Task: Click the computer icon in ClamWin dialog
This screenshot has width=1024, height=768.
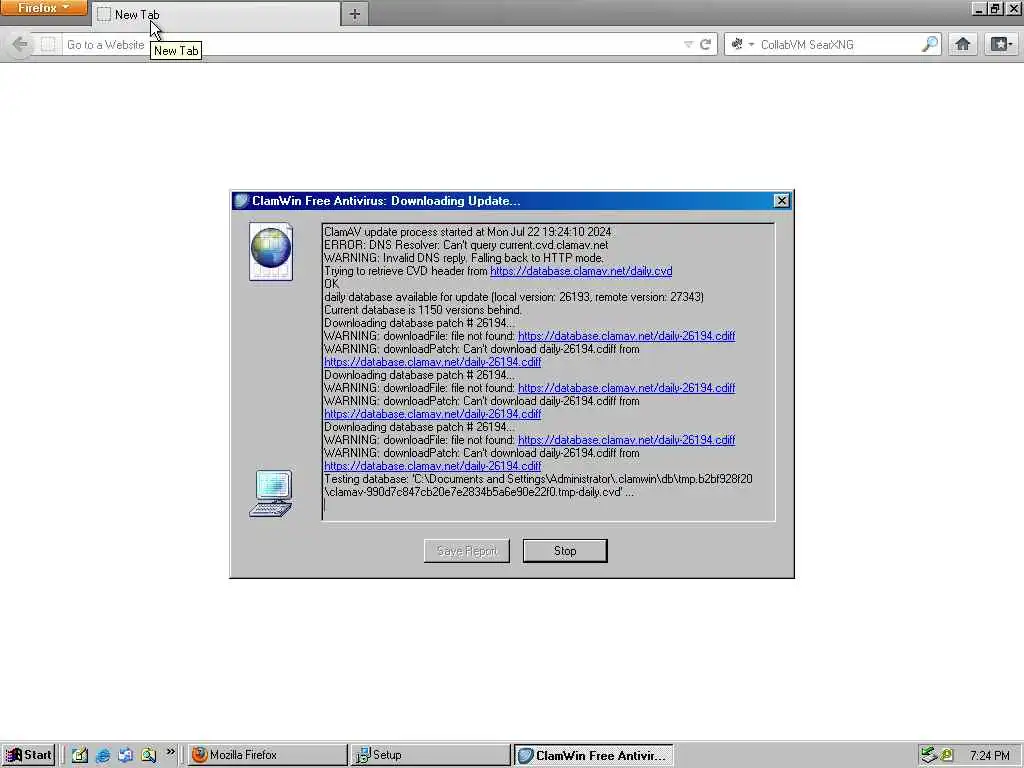Action: tap(271, 493)
